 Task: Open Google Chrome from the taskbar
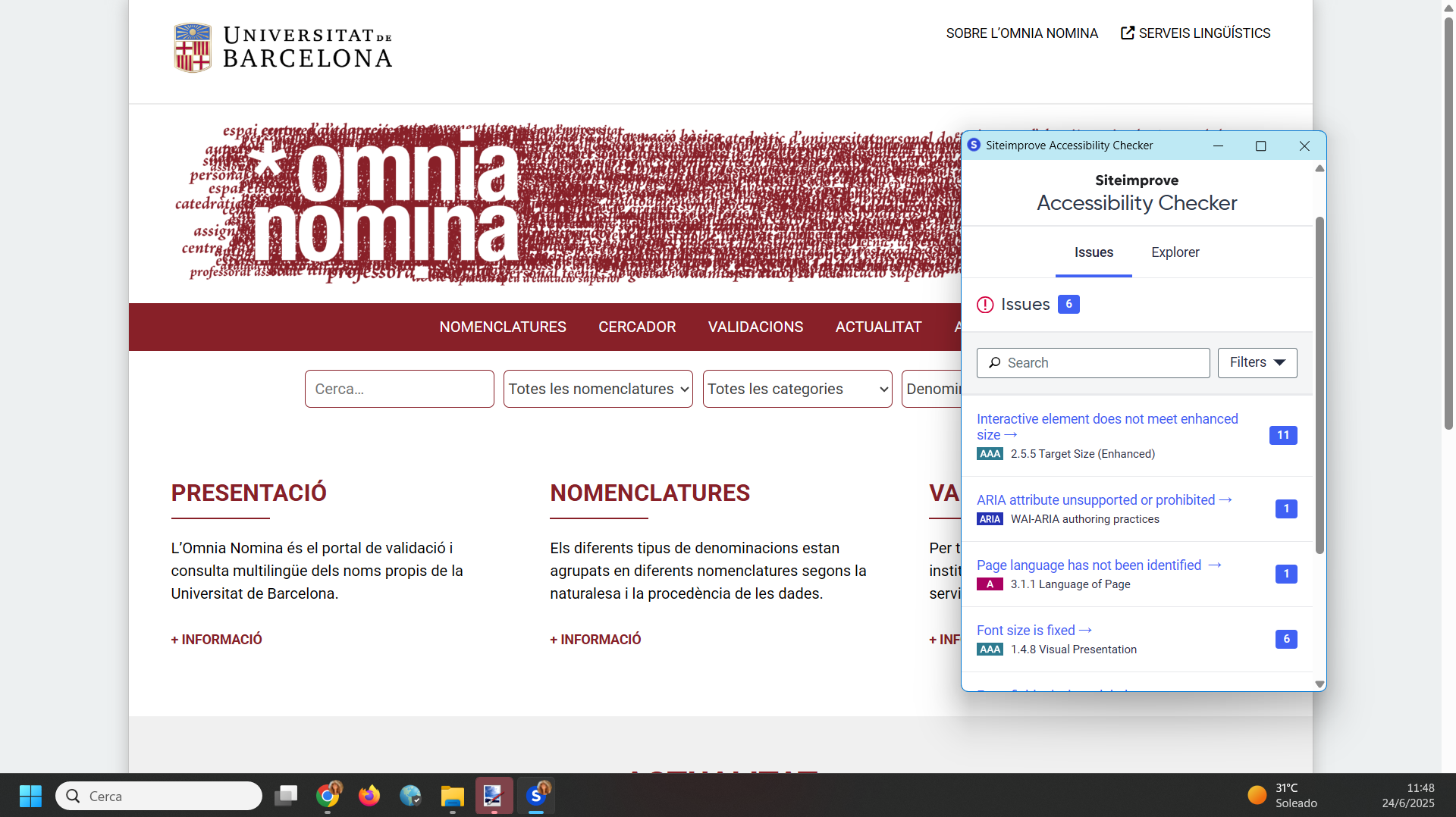point(328,796)
